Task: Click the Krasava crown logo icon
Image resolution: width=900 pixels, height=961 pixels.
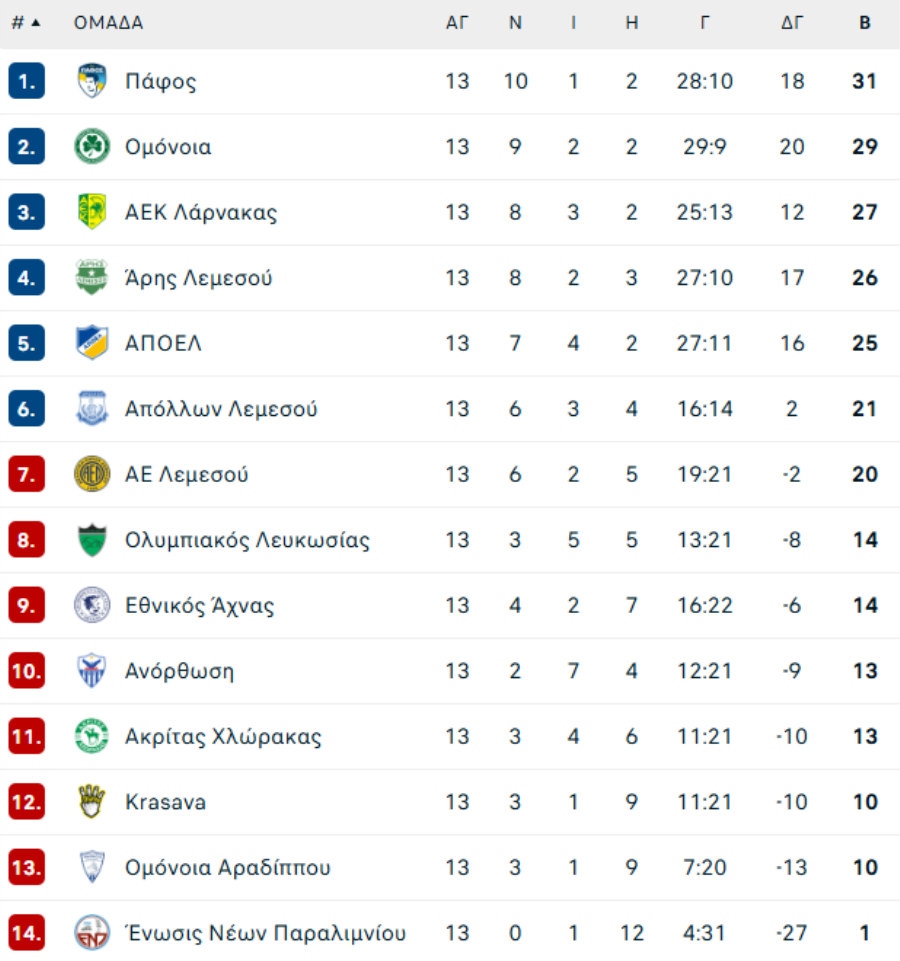Action: pyautogui.click(x=92, y=802)
